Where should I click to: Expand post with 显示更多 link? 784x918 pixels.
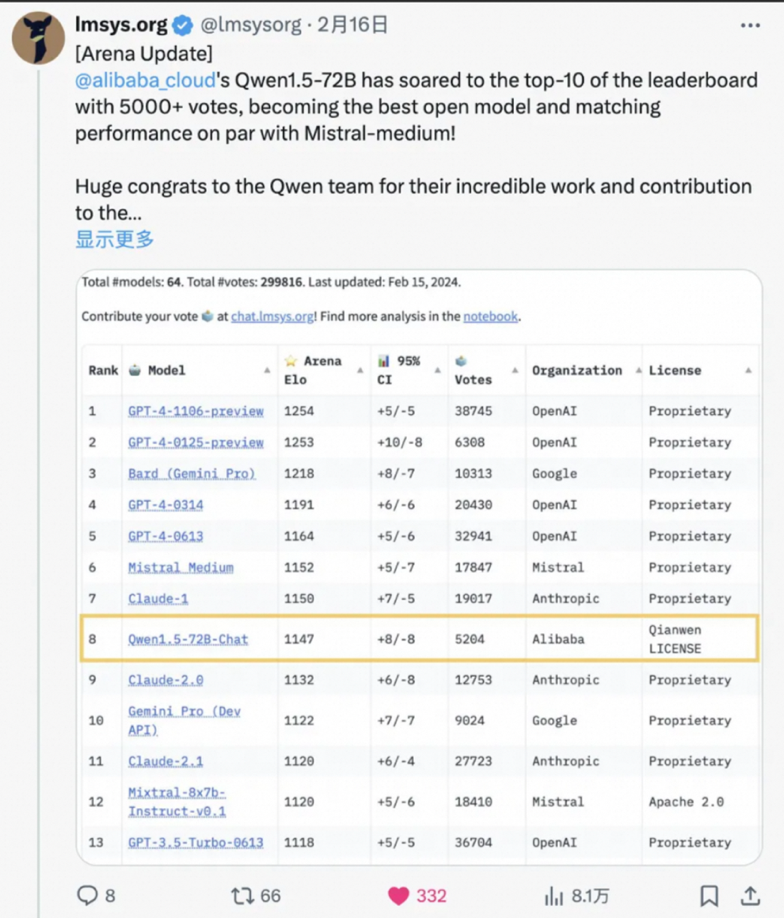pyautogui.click(x=115, y=239)
